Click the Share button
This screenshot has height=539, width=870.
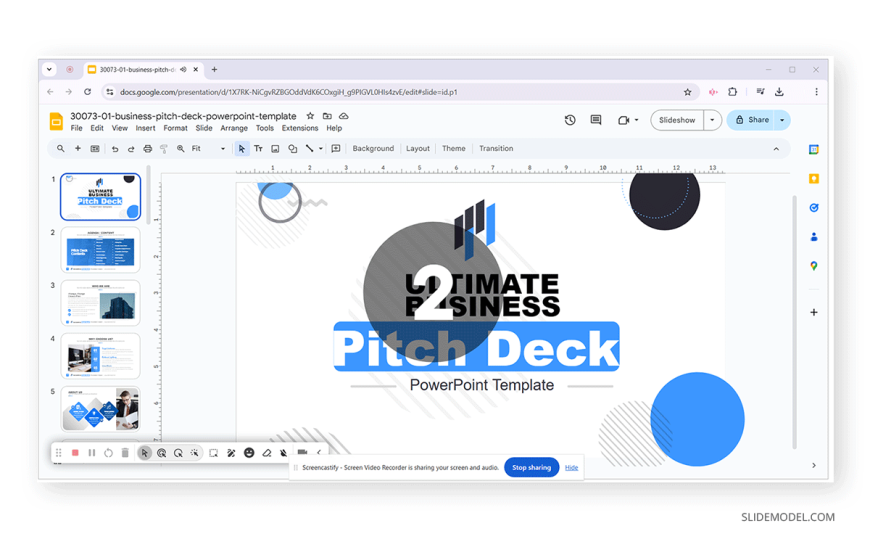751,120
